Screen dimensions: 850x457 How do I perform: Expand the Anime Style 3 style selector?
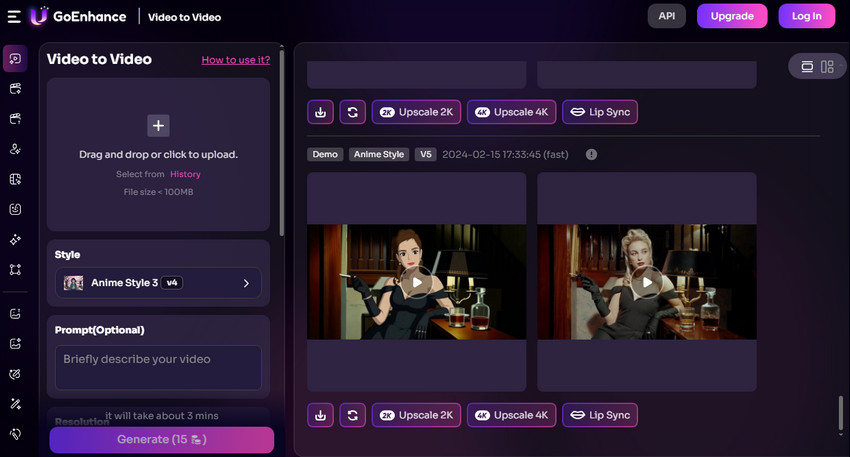[158, 283]
